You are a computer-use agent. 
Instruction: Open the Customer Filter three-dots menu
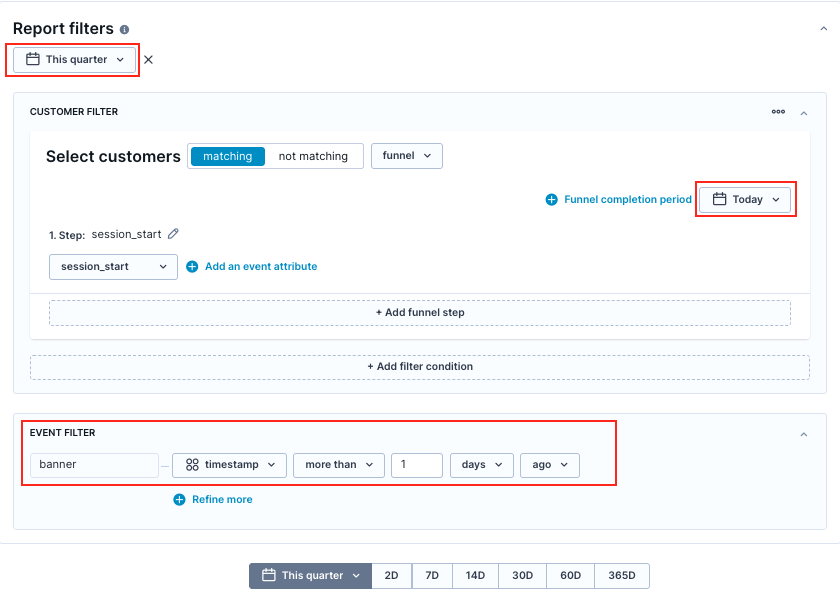778,111
